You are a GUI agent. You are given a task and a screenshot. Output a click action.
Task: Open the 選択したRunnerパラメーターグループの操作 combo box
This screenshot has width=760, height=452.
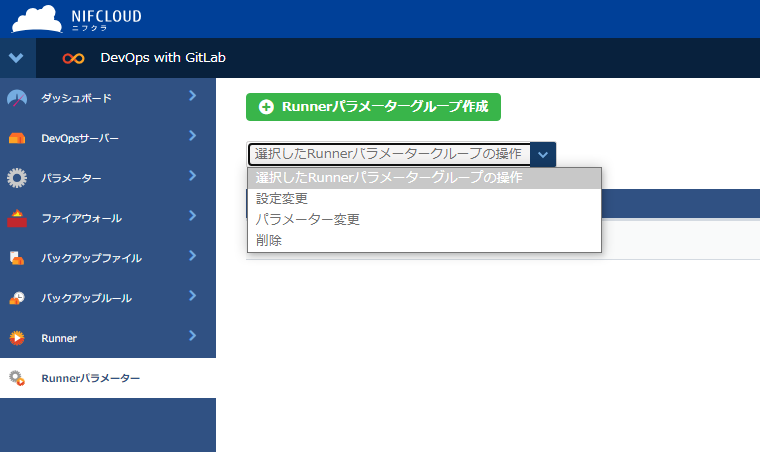pyautogui.click(x=401, y=155)
